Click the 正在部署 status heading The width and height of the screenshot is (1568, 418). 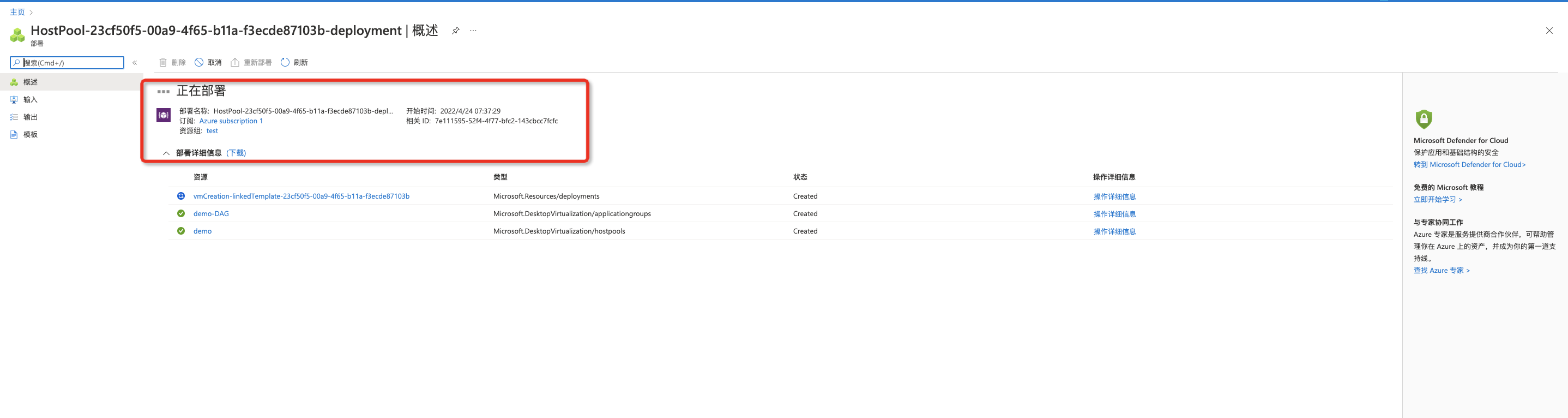point(201,91)
